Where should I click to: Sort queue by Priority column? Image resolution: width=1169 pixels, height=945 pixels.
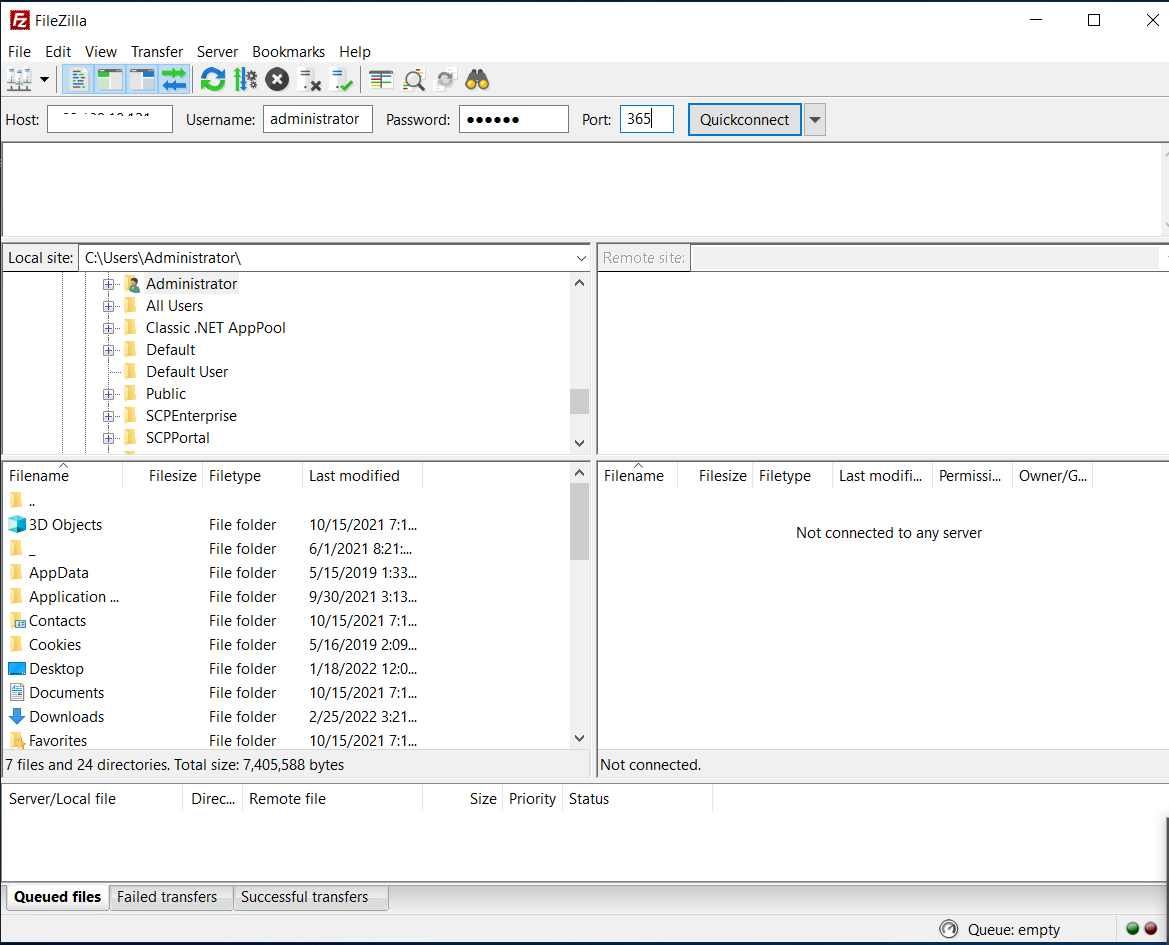(x=532, y=799)
